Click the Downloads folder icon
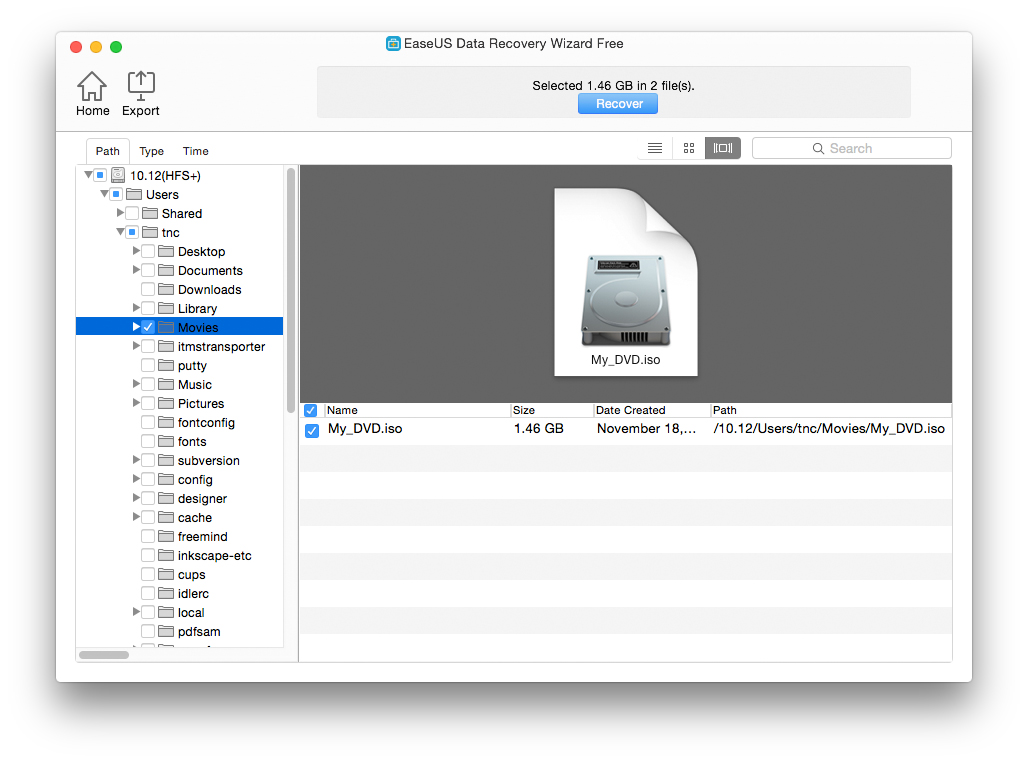 tap(166, 289)
